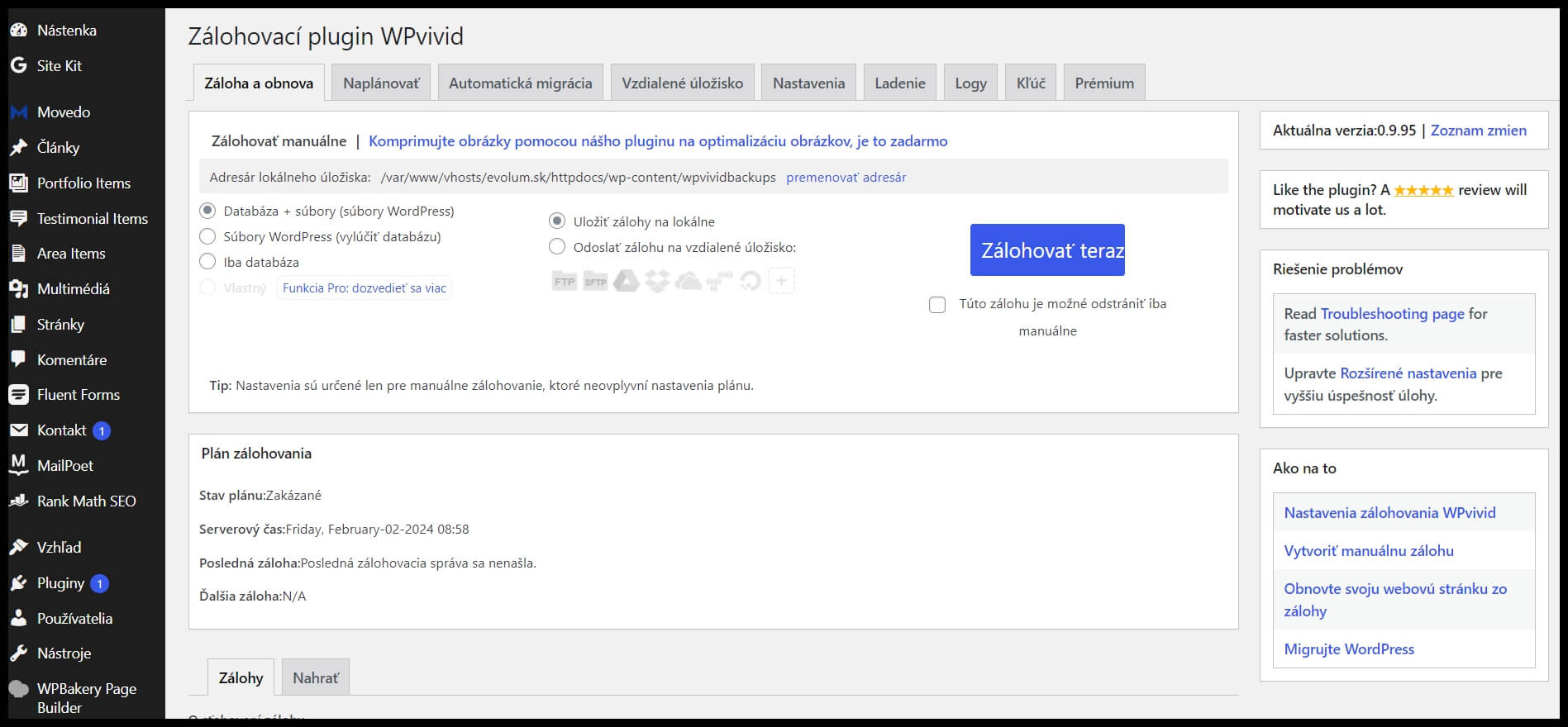Screen dimensions: 1568x727
Task: Open the Ladenie tab
Action: (900, 83)
